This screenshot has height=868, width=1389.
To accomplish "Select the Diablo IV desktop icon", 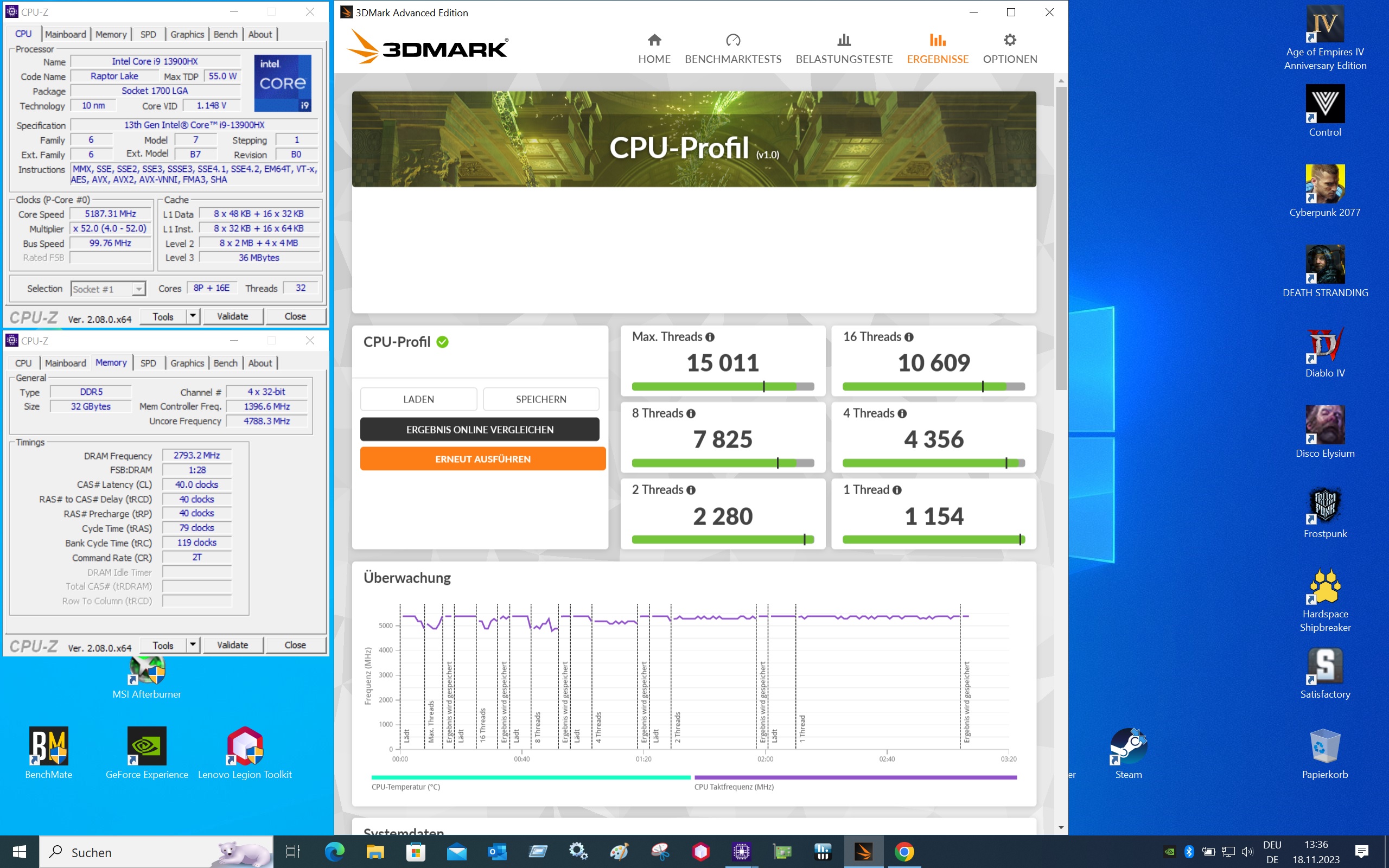I will click(1325, 352).
